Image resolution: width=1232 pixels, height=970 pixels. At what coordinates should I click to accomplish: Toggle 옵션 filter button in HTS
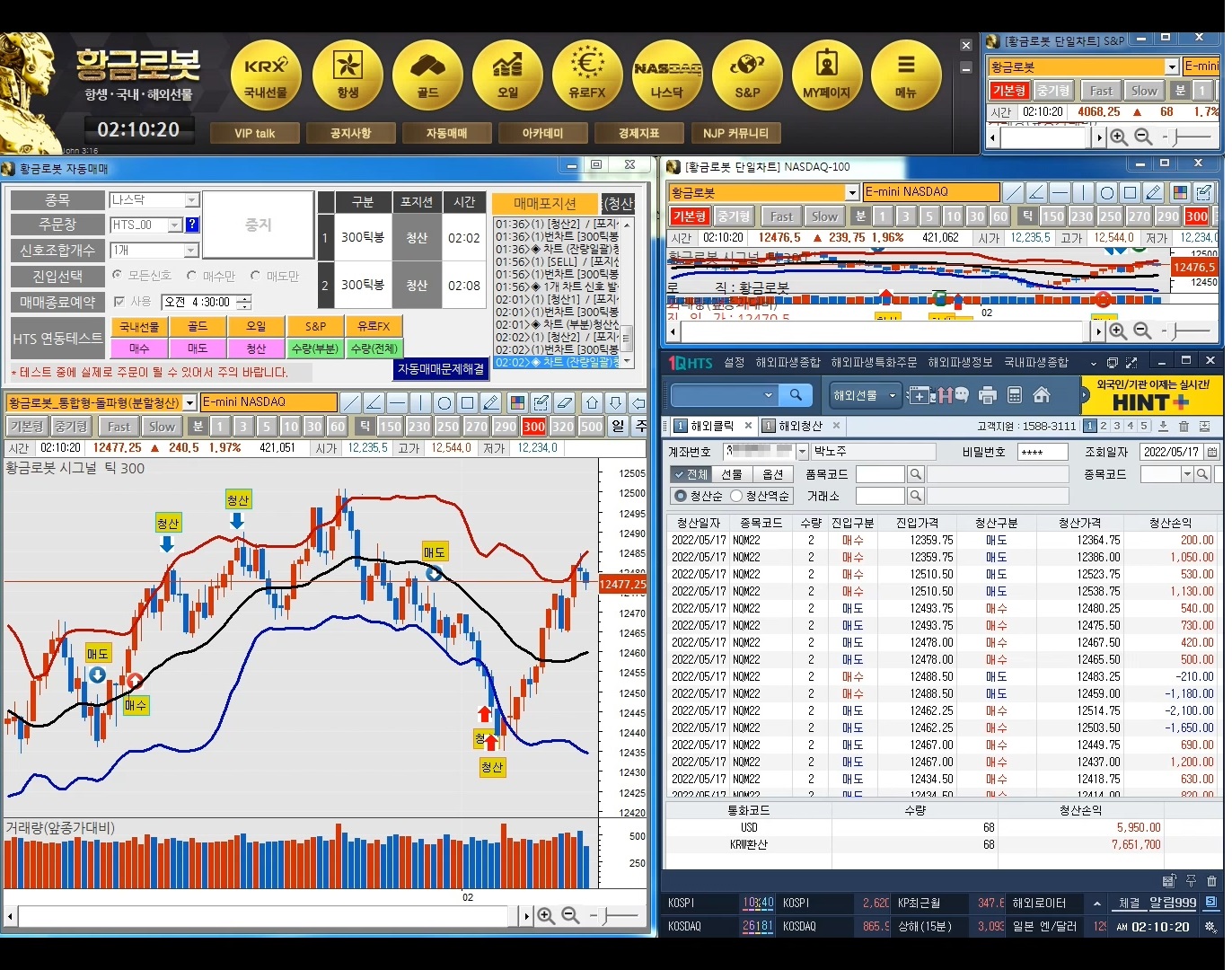pos(772,474)
